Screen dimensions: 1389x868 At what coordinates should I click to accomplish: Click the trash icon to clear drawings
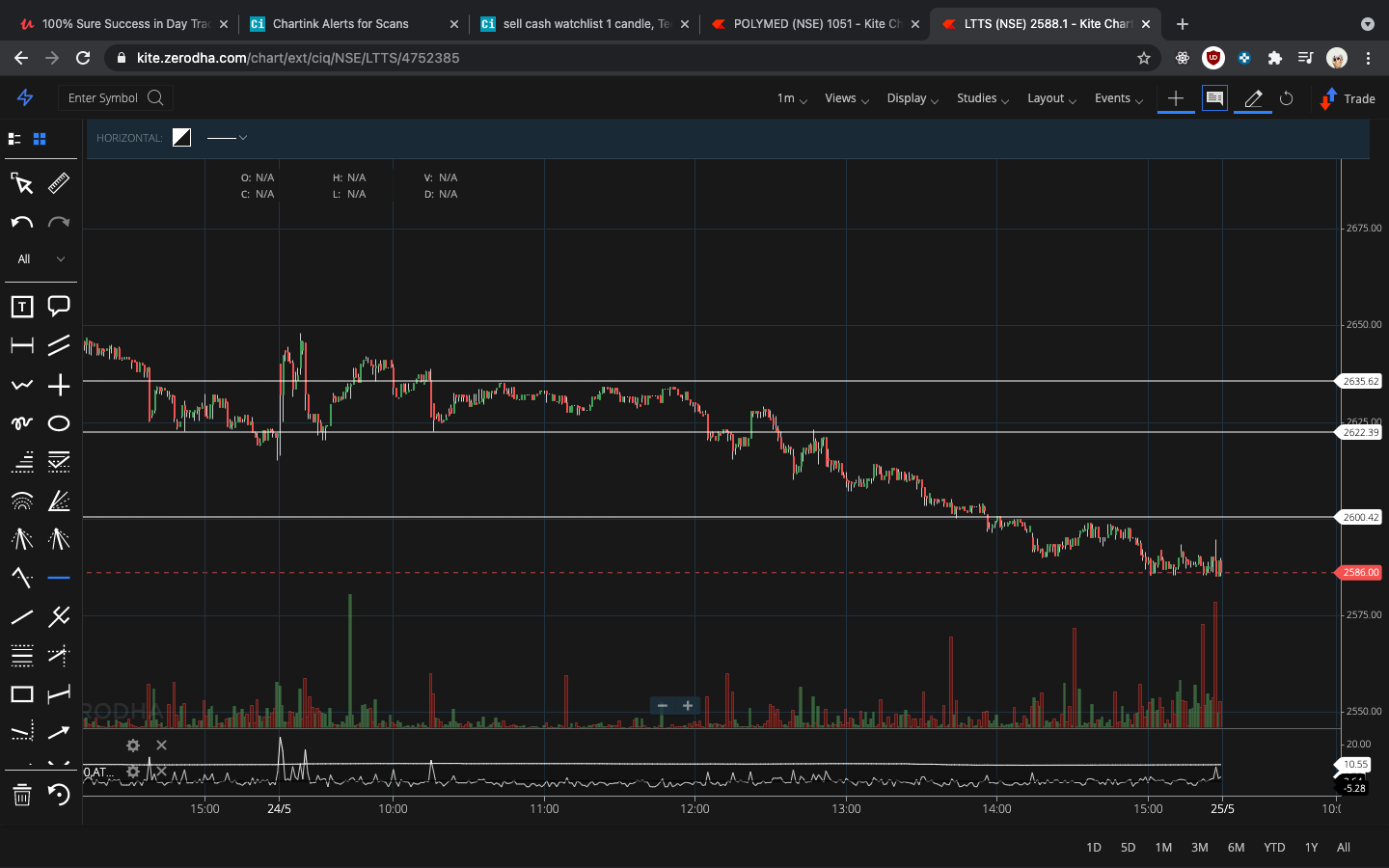[x=21, y=796]
